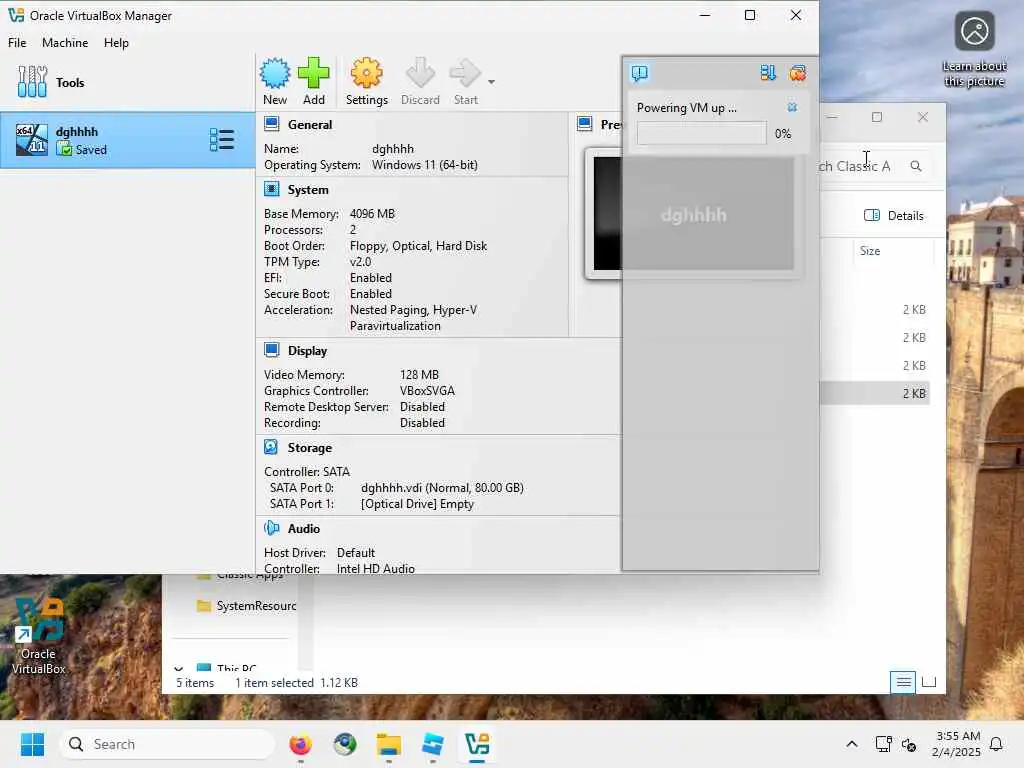Click the Boot Order value text
The width and height of the screenshot is (1024, 768).
point(419,246)
